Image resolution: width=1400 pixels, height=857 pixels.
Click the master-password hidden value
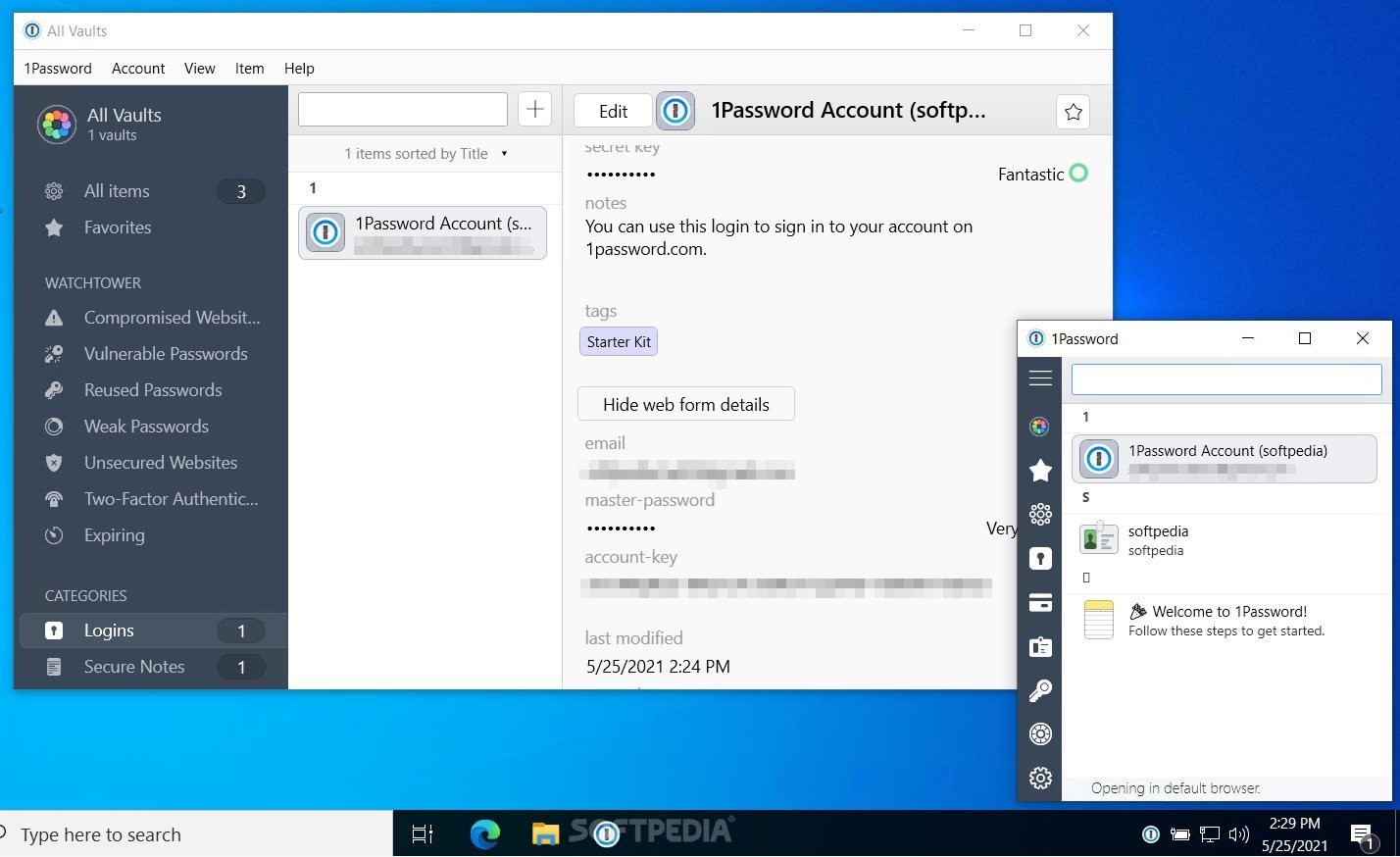621,529
